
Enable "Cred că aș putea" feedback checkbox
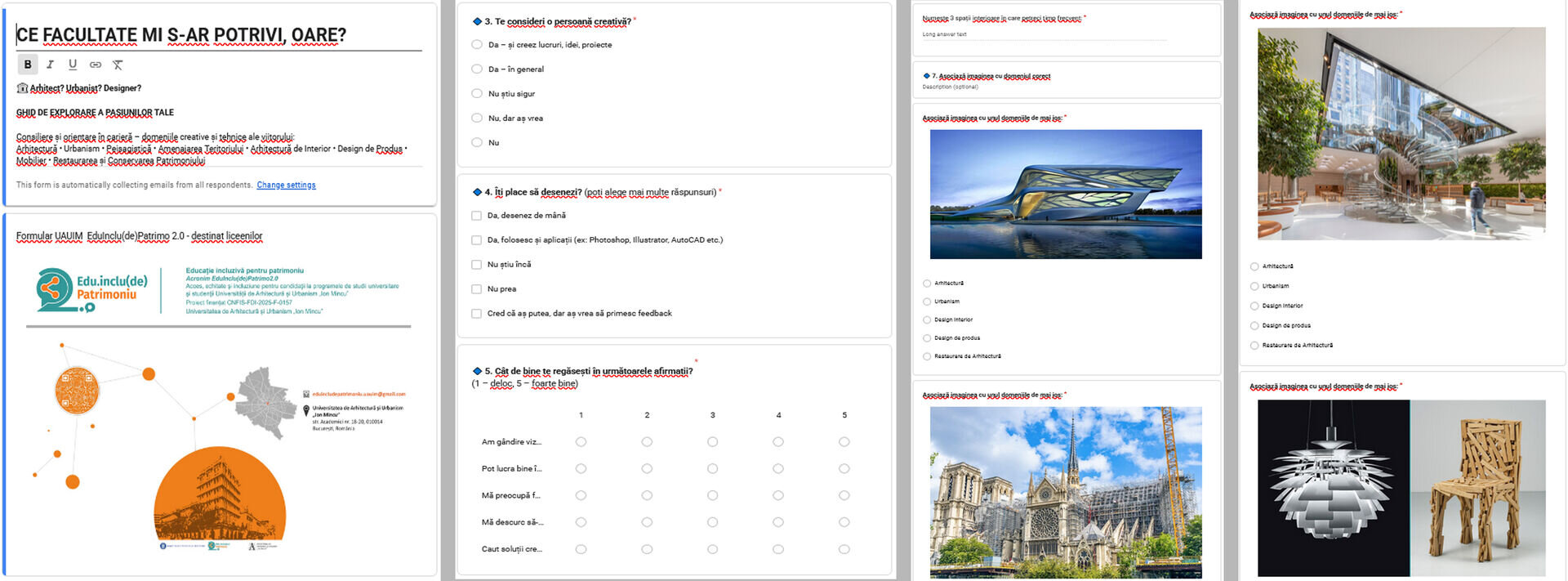coord(476,314)
